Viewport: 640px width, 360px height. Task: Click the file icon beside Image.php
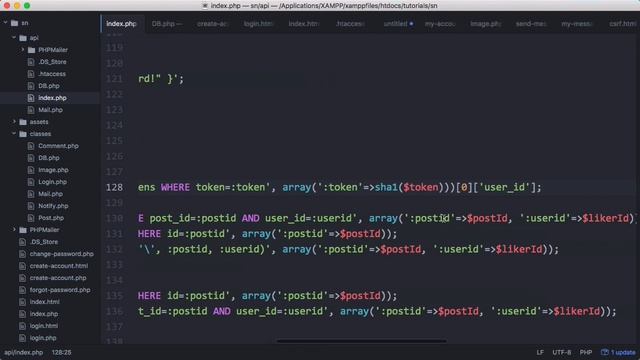coord(31,170)
